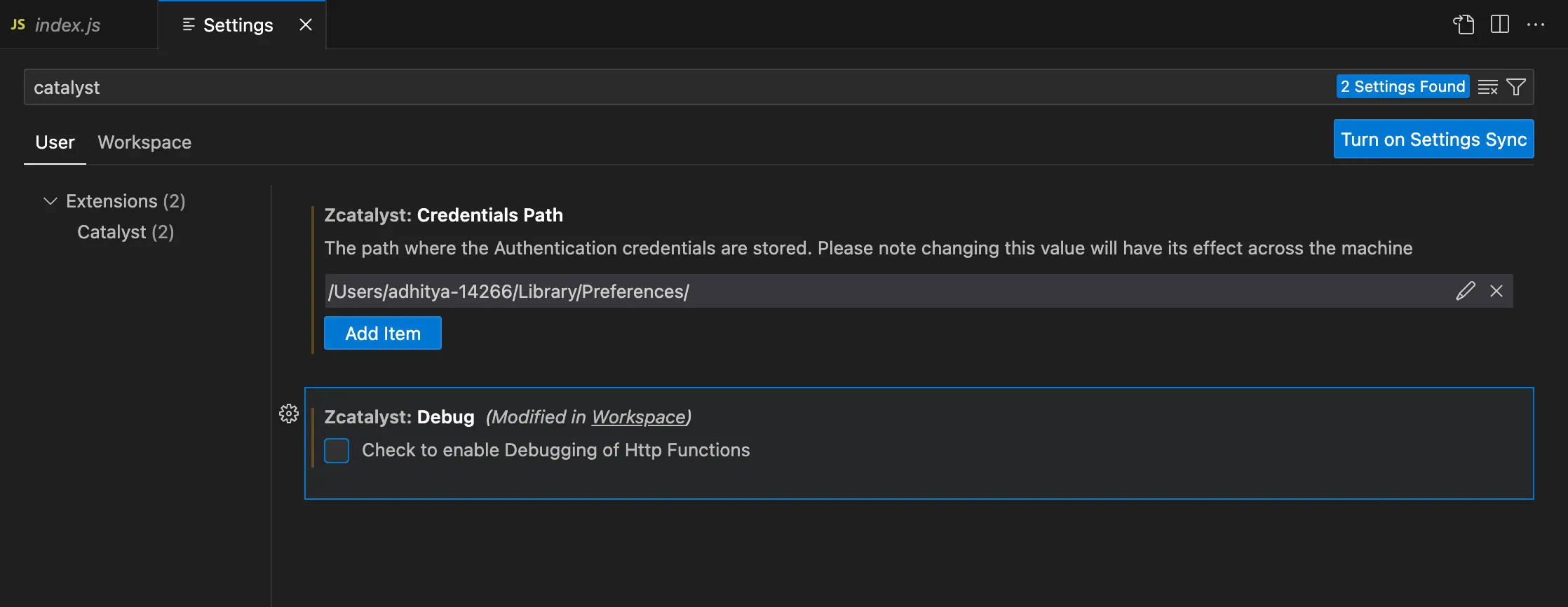
Task: Clear the settings search input
Action: (x=1488, y=87)
